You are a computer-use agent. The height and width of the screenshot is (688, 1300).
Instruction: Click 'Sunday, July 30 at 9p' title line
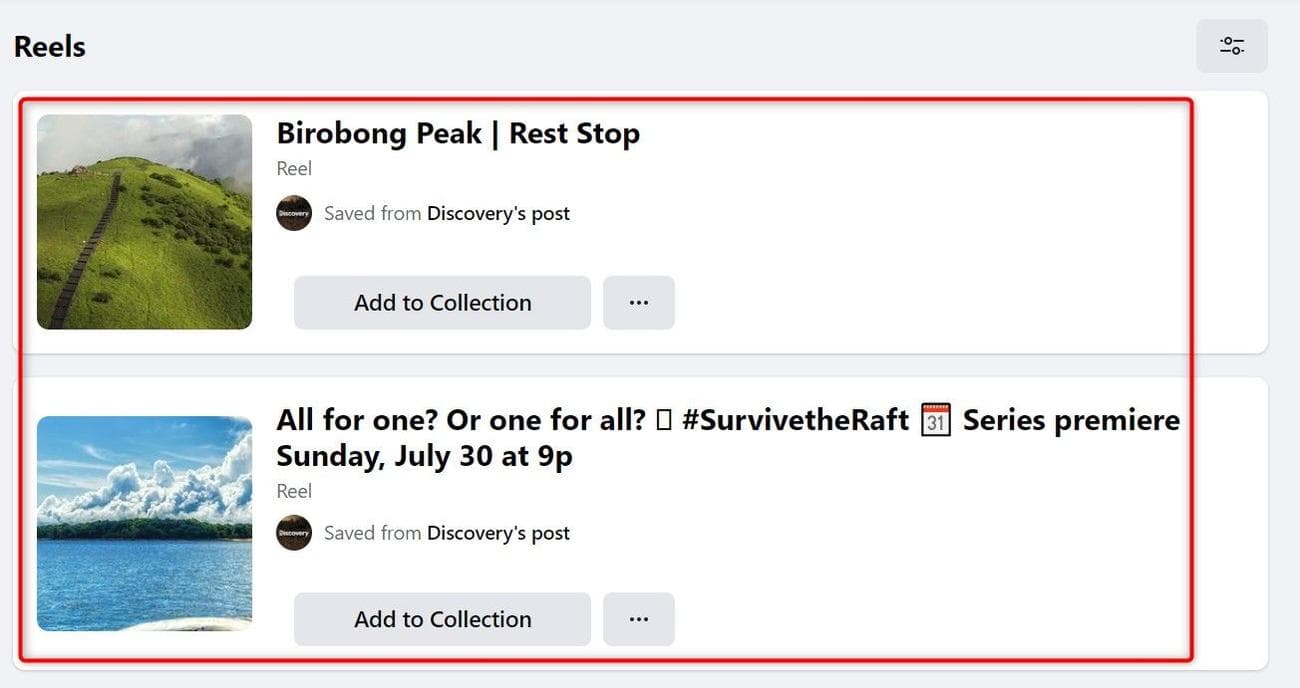point(424,456)
